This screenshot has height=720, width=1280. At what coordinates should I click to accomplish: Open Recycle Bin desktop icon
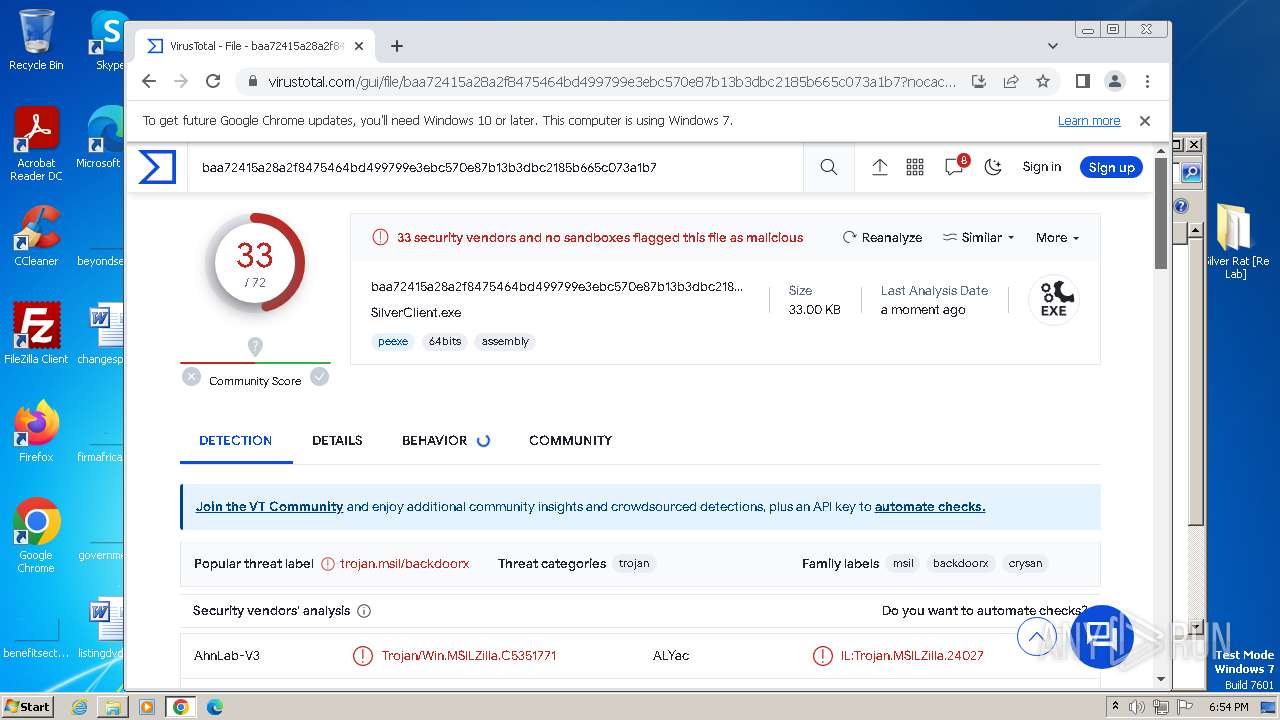click(x=36, y=40)
